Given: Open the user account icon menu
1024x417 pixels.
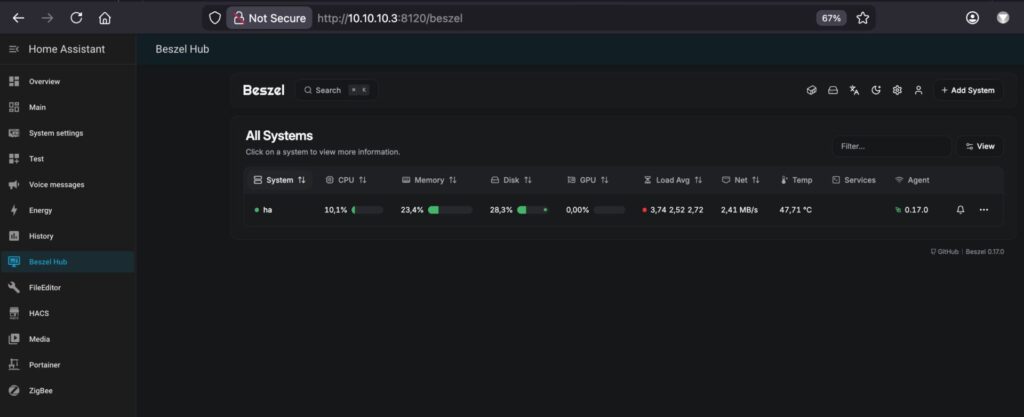Looking at the screenshot, I should (x=918, y=90).
